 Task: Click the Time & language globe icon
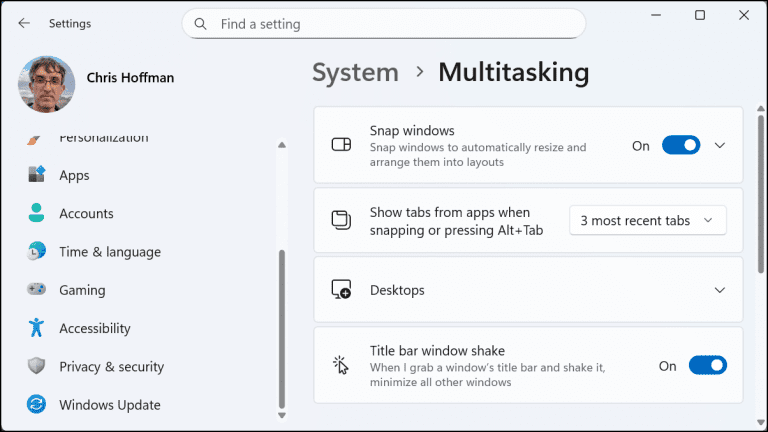pyautogui.click(x=37, y=252)
